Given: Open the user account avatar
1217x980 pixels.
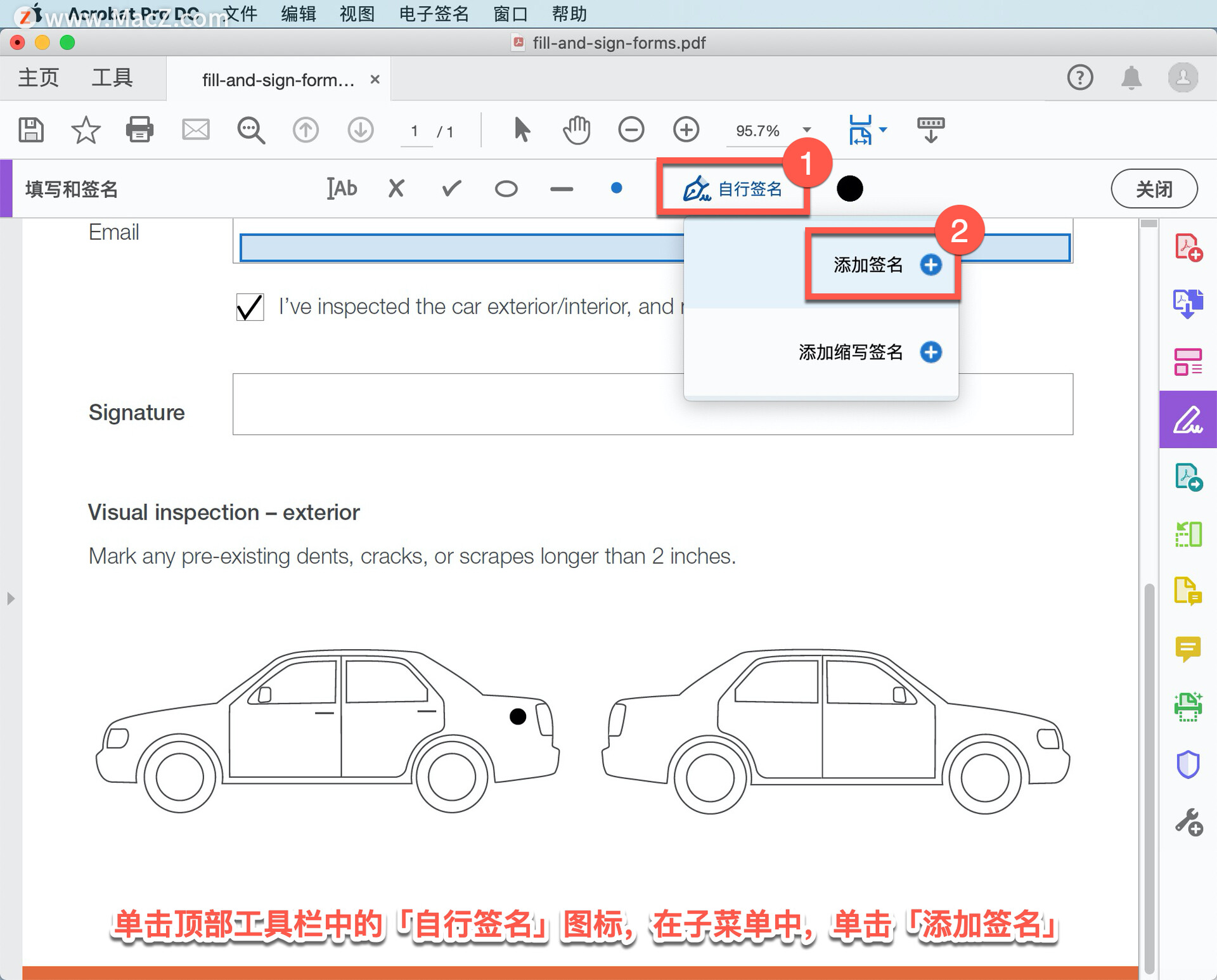Looking at the screenshot, I should coord(1183,77).
